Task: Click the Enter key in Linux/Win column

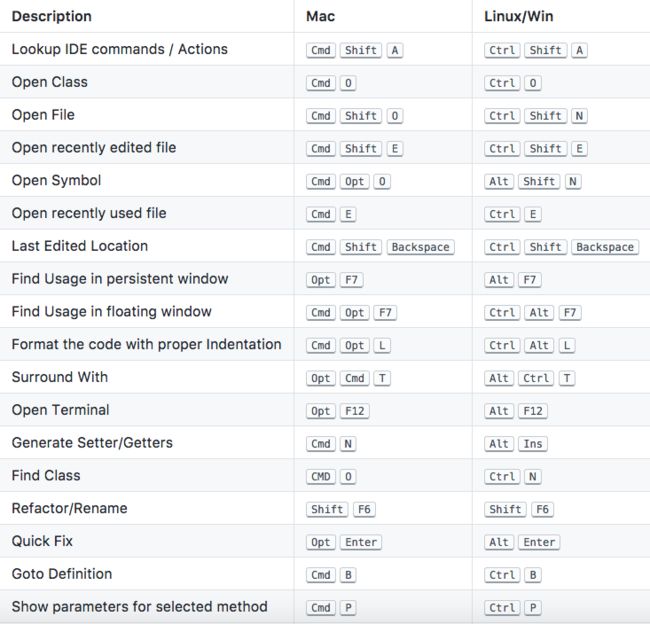Action: 539,542
